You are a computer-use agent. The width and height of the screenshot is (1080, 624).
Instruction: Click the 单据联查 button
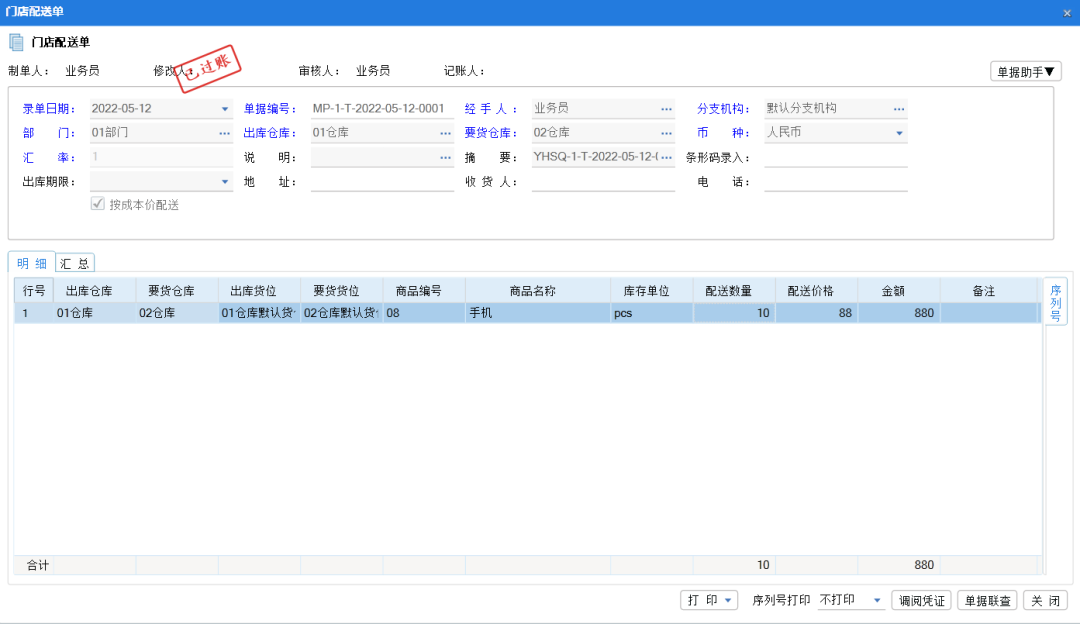click(x=988, y=600)
